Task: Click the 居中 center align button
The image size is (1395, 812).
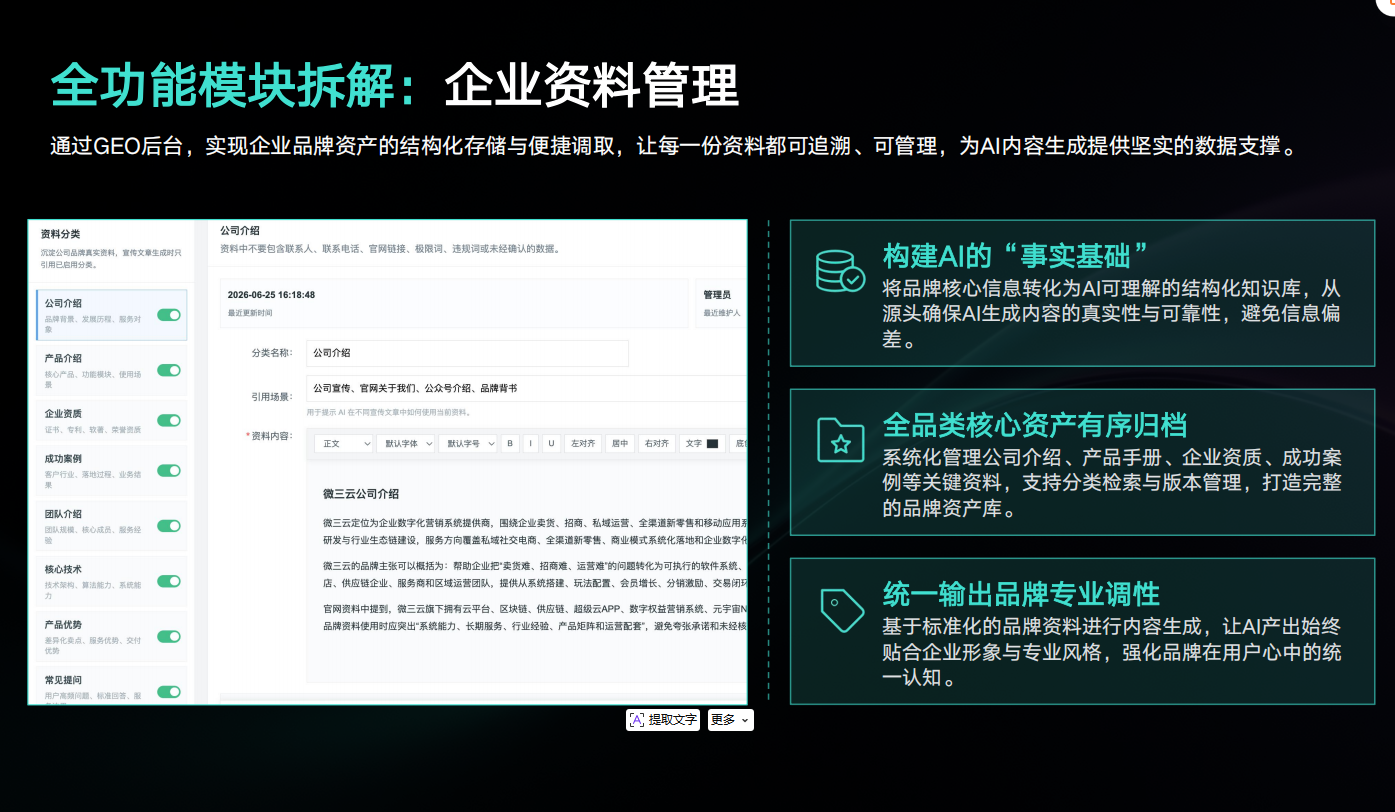Action: click(x=620, y=443)
